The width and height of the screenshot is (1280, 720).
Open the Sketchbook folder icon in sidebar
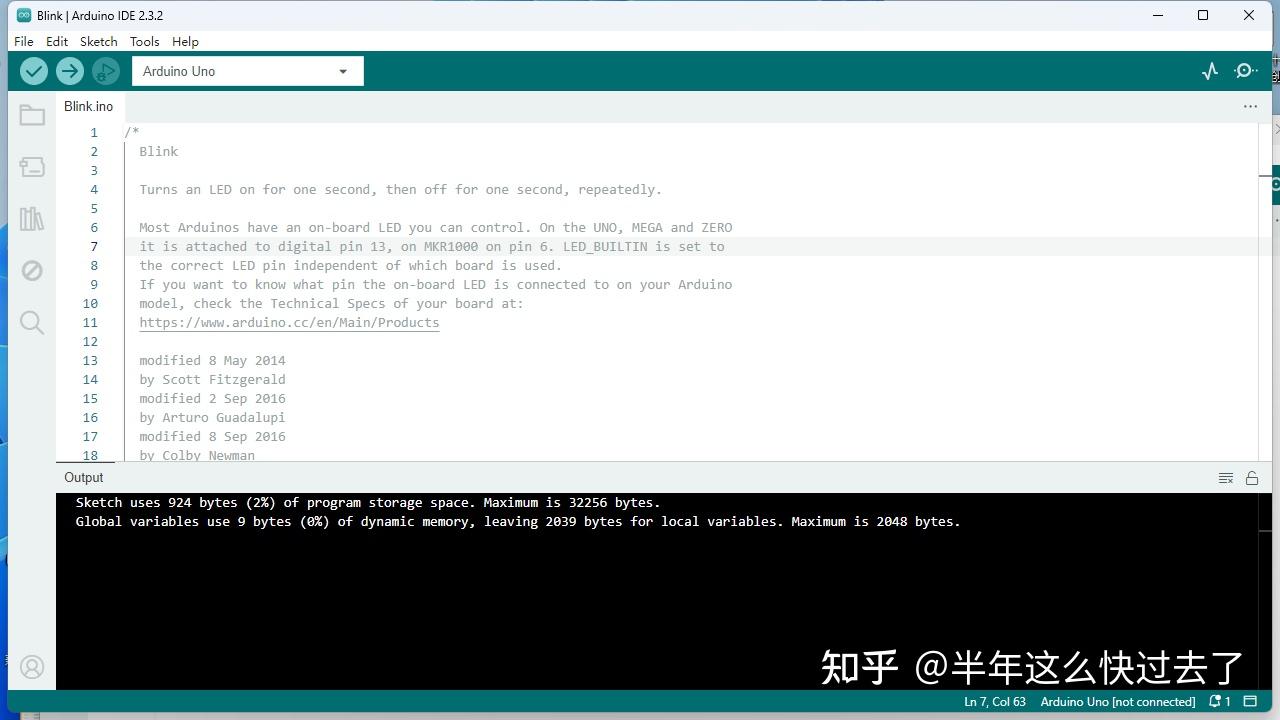point(31,115)
